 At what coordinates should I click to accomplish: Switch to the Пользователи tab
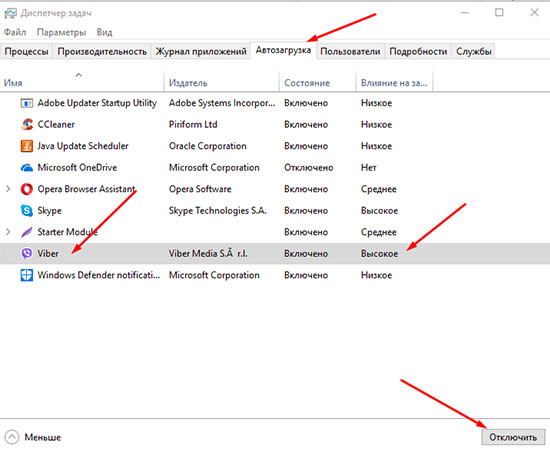(x=350, y=52)
